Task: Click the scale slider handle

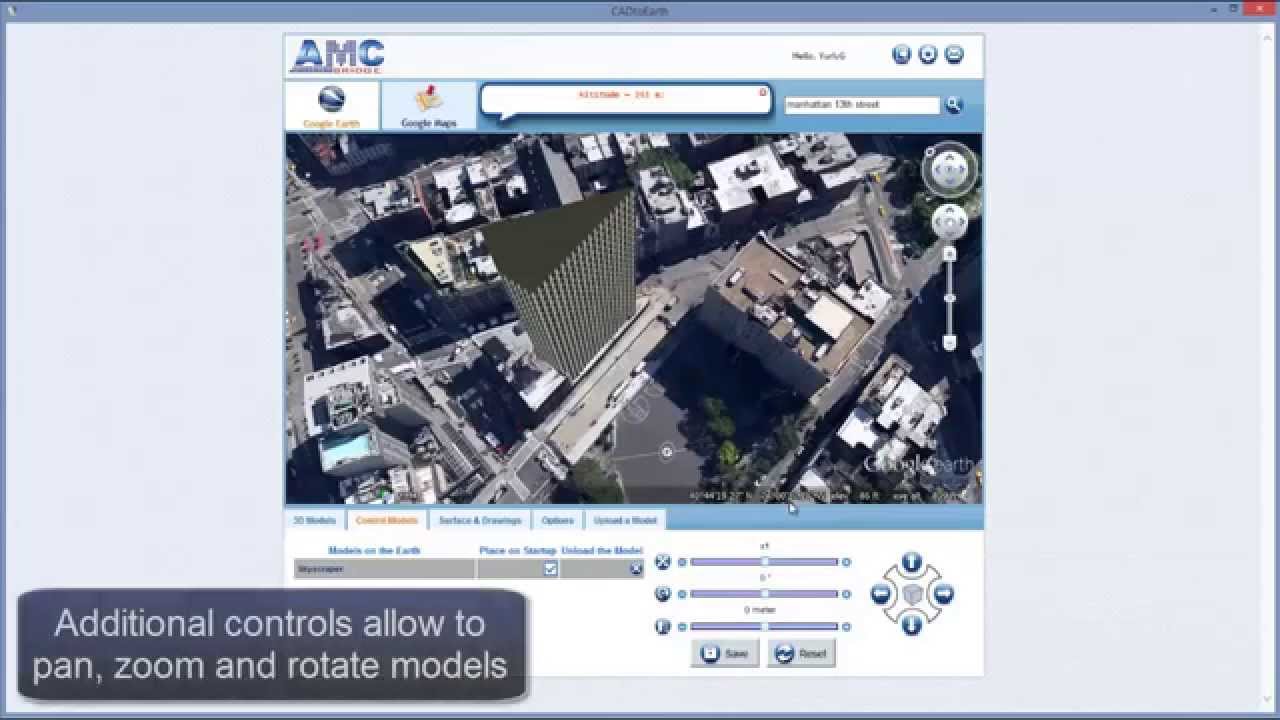Action: point(764,562)
